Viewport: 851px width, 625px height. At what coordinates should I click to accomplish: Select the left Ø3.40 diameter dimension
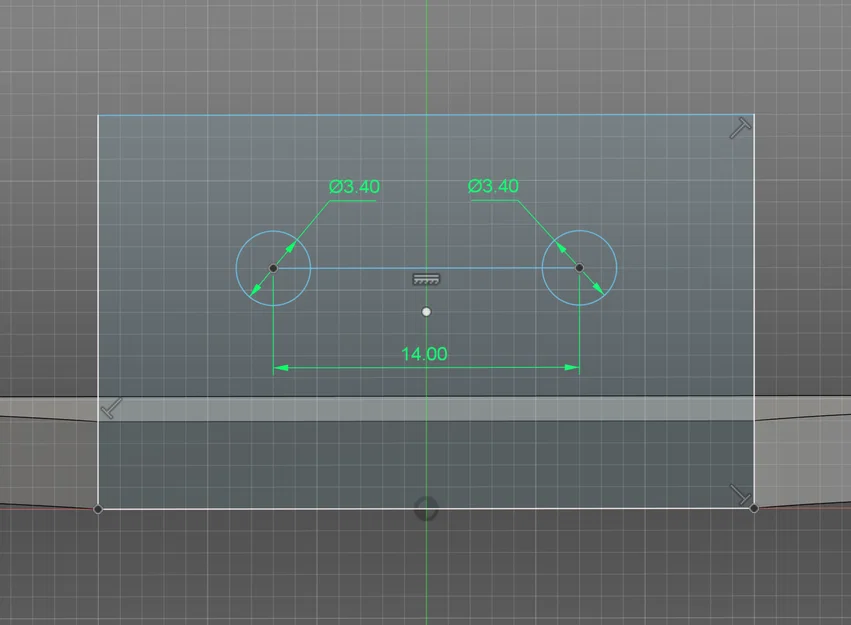(x=354, y=187)
